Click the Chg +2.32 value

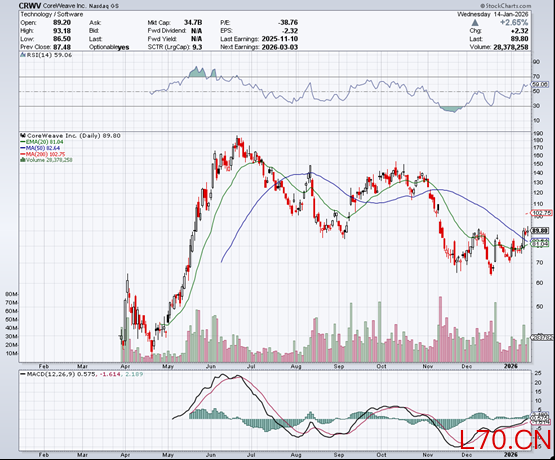click(520, 31)
